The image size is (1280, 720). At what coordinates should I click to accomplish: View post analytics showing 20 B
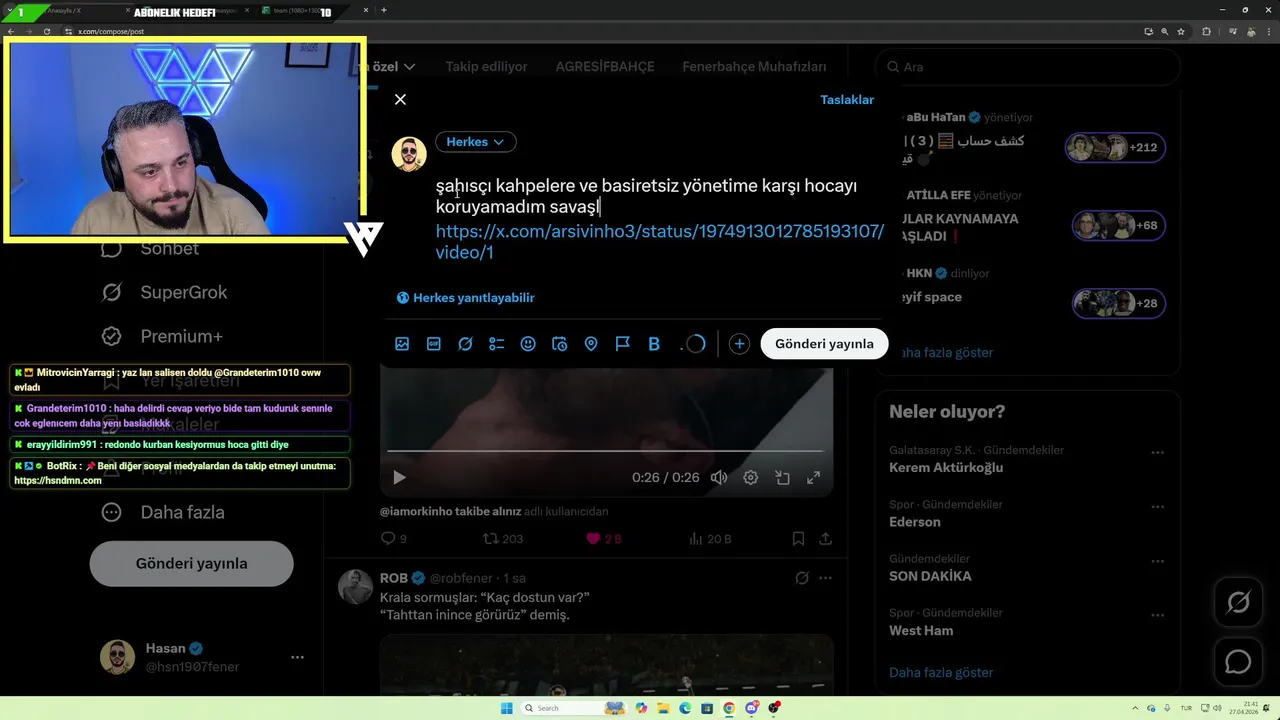pos(711,539)
